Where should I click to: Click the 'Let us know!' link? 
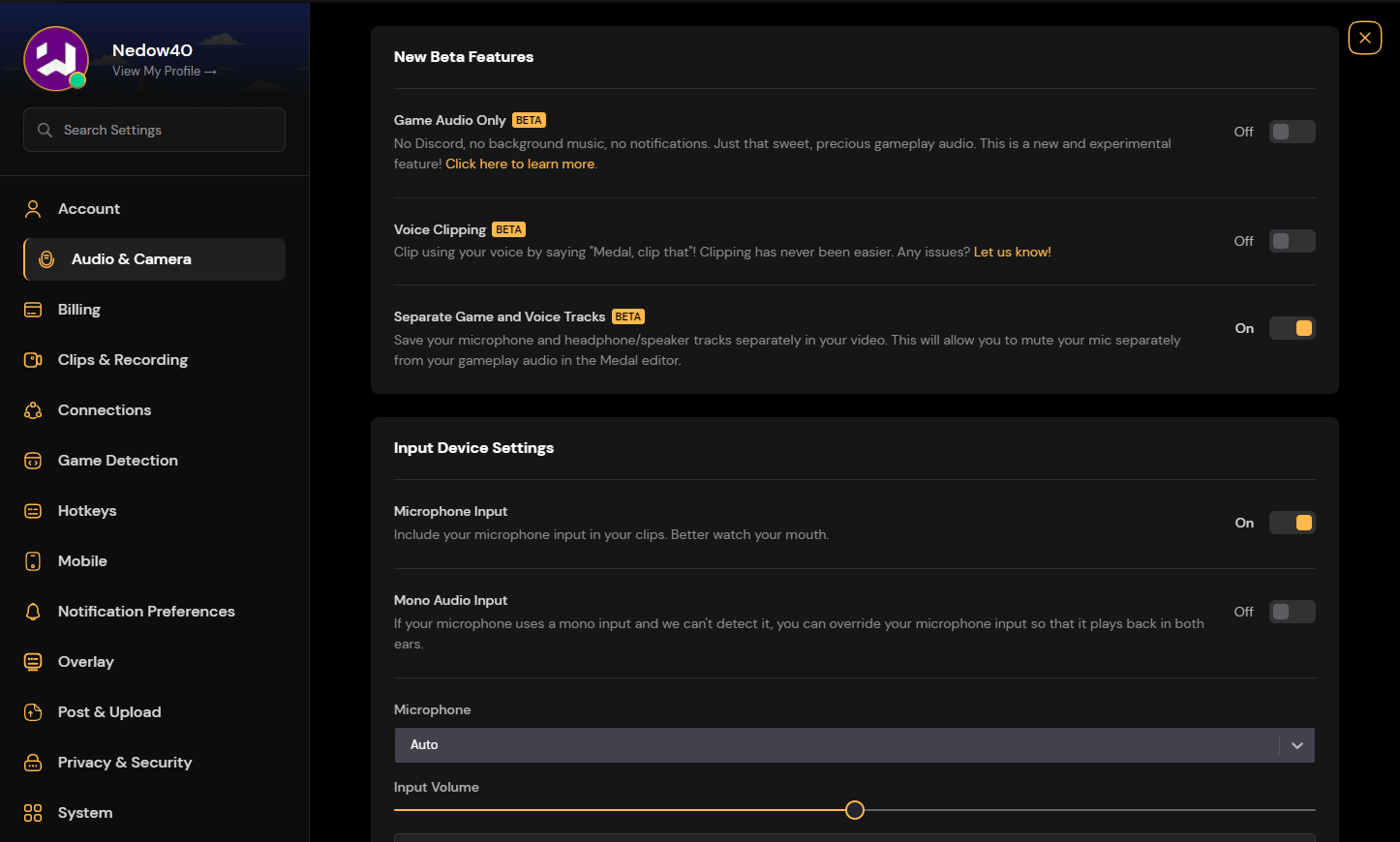pos(1012,253)
